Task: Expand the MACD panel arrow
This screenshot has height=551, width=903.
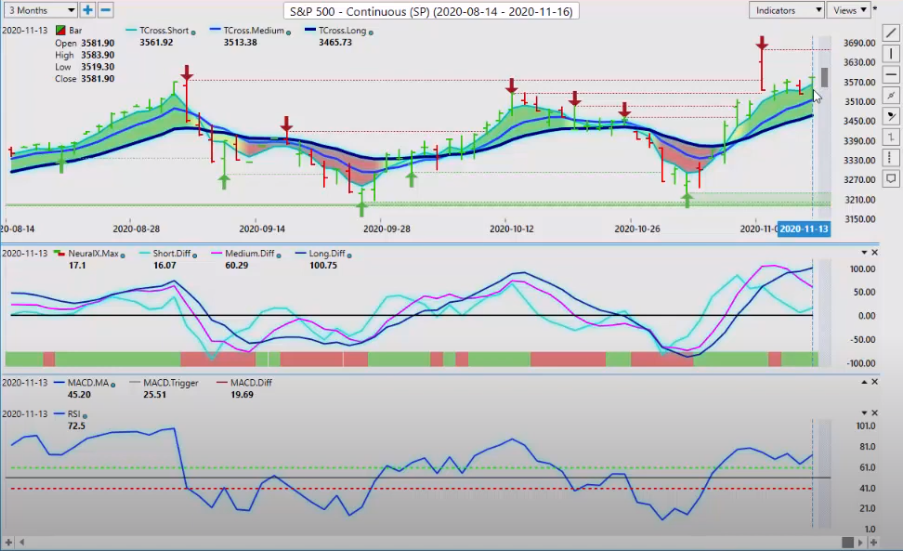Action: tap(864, 382)
